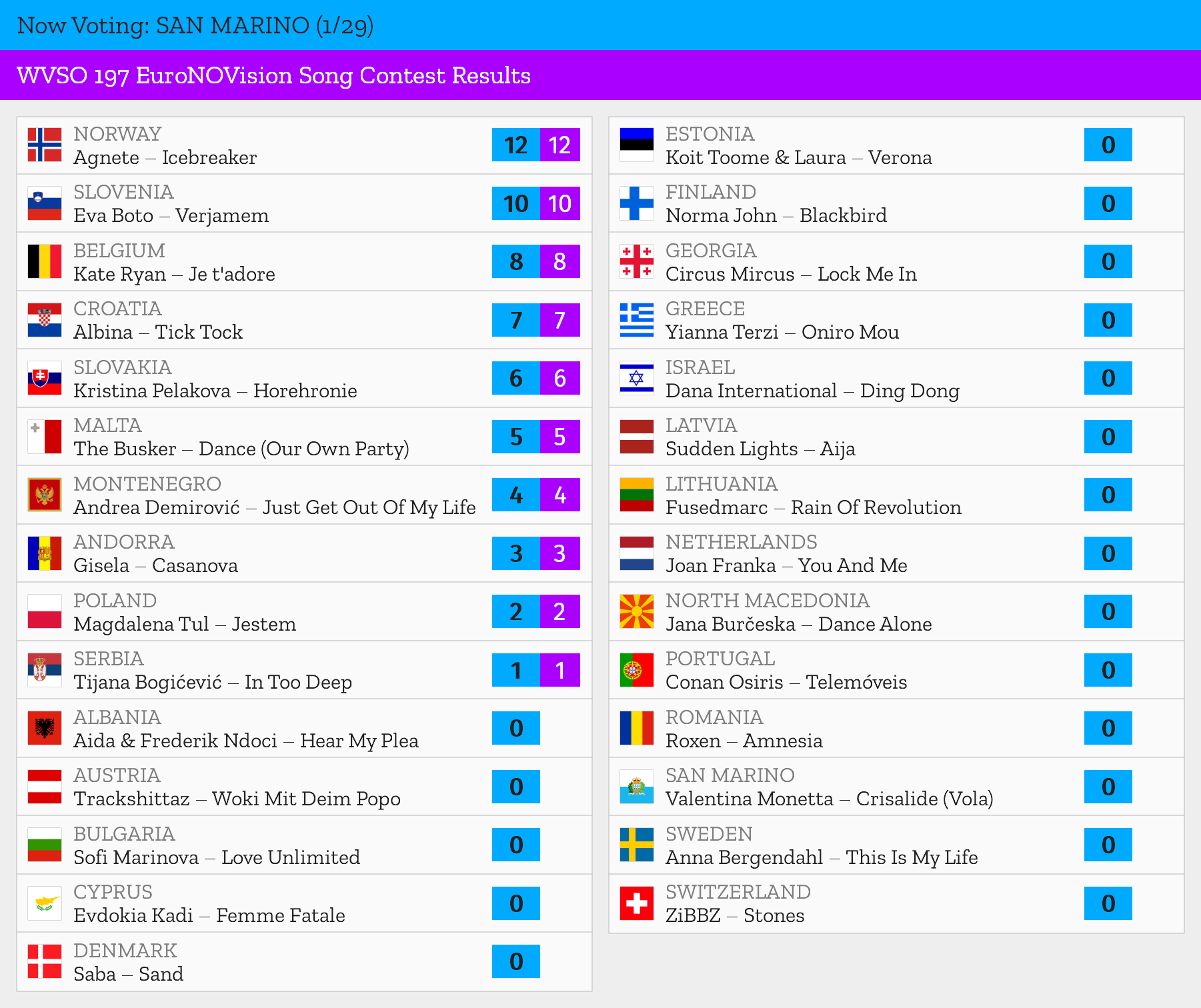This screenshot has height=1008, width=1201.
Task: Click the Serbia flag icon
Action: tap(45, 670)
